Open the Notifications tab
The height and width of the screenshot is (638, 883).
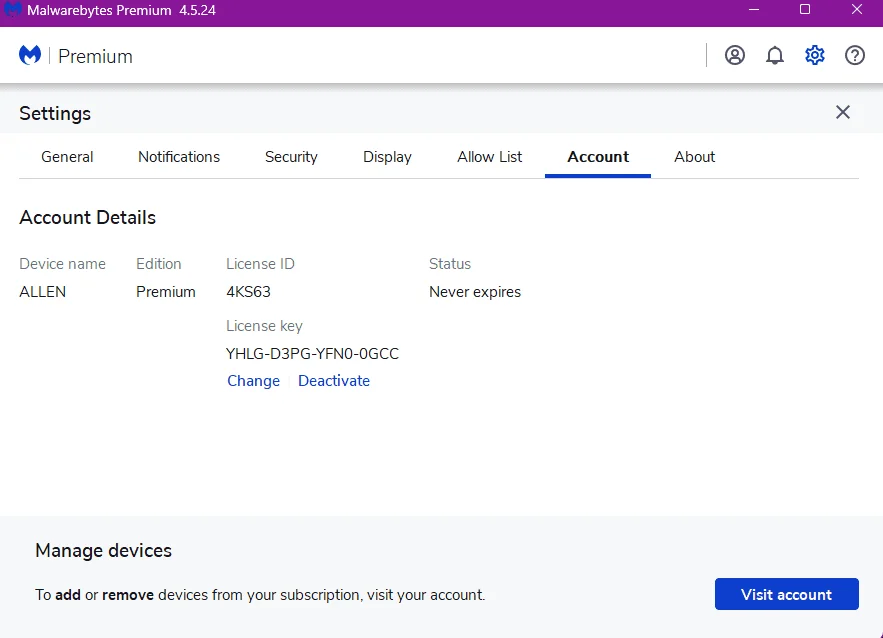pos(179,157)
